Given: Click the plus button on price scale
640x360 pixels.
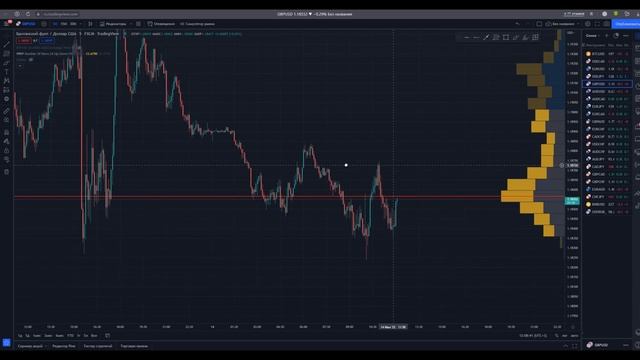Looking at the screenshot, I should click(x=562, y=165).
